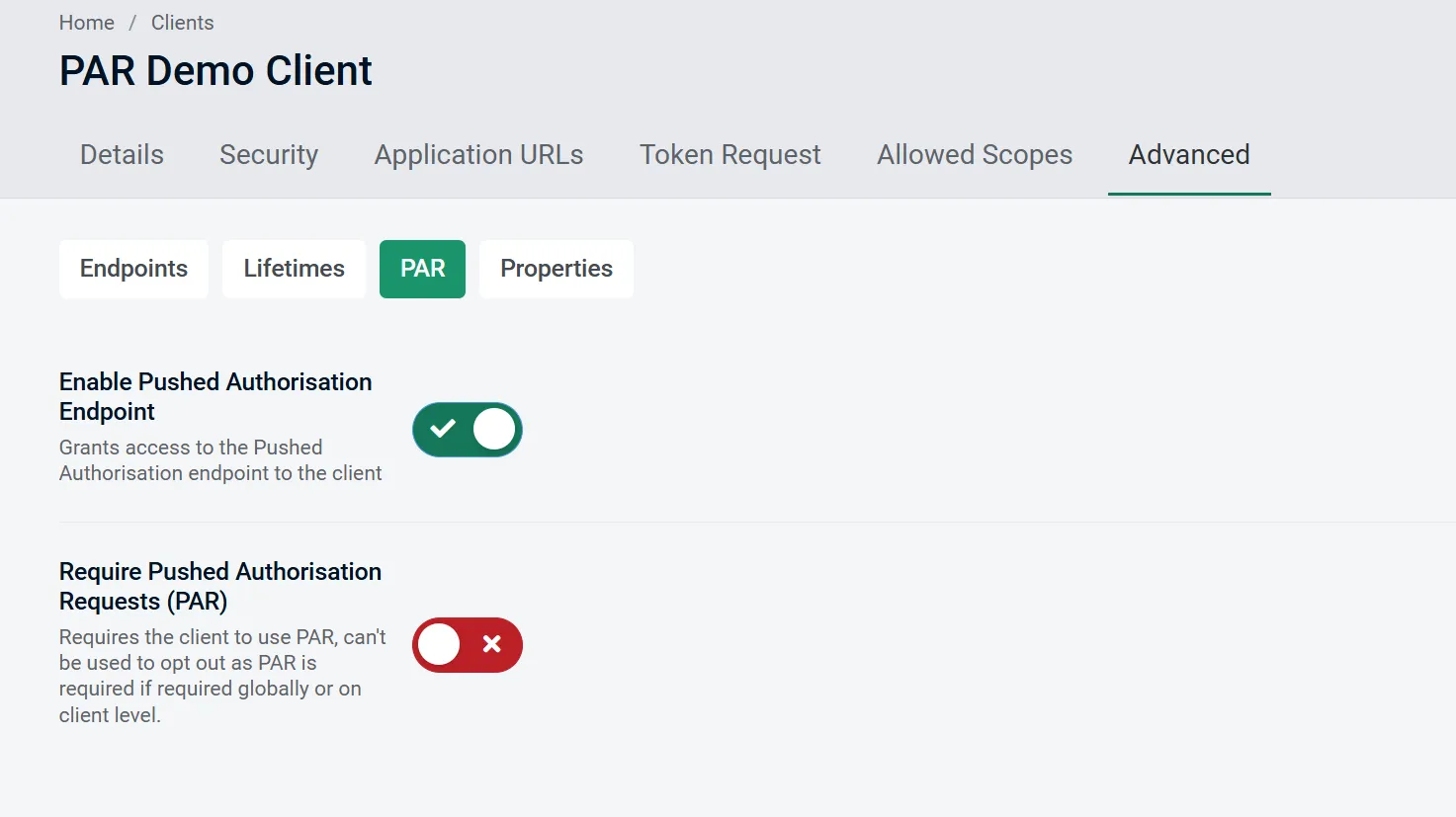Switch to the Details tab
Image resolution: width=1456 pixels, height=817 pixels.
point(121,155)
